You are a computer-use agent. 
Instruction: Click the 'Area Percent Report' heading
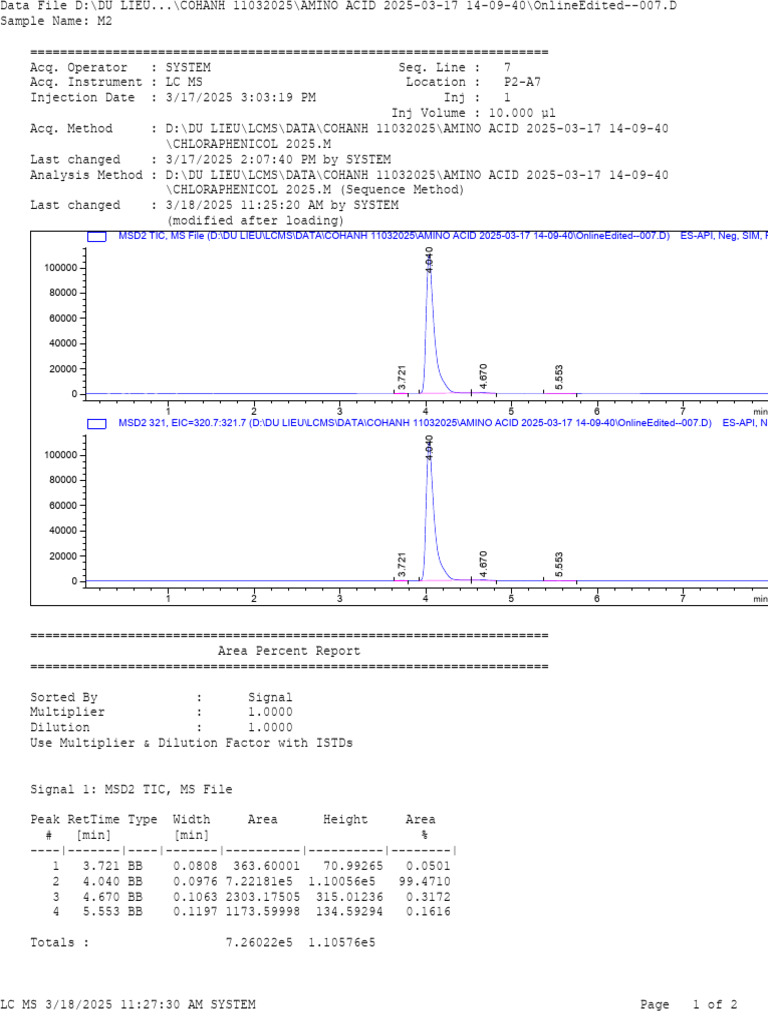(289, 651)
